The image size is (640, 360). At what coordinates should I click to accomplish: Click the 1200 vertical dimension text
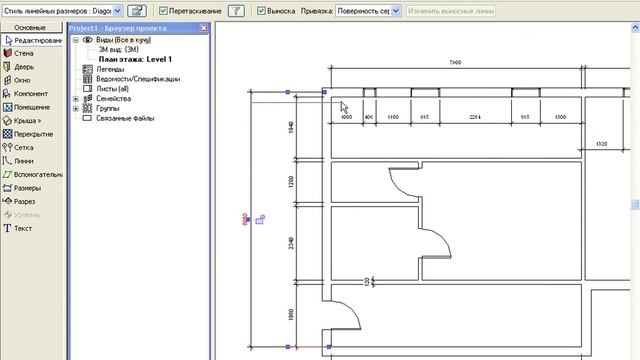tap(291, 182)
